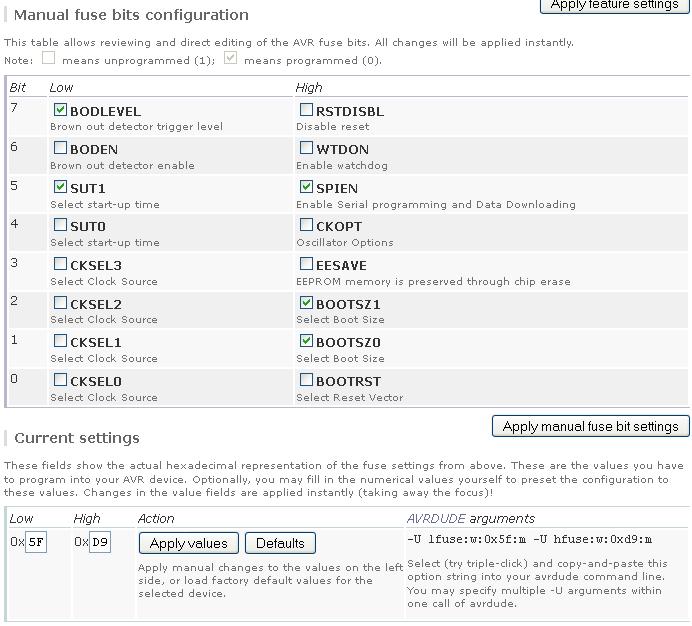692x626 pixels.
Task: Uncheck the SPIEN serial programming bit
Action: tap(306, 186)
